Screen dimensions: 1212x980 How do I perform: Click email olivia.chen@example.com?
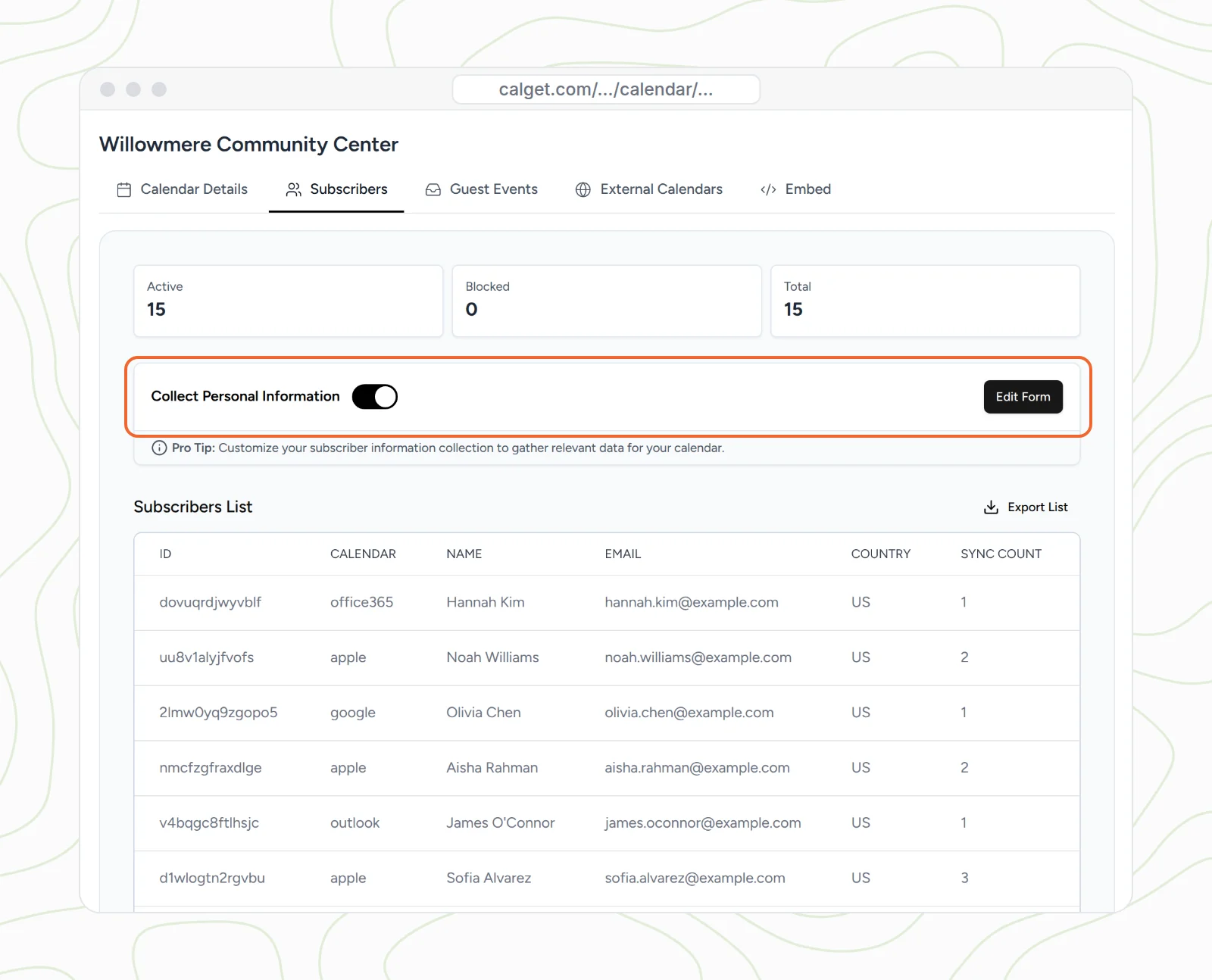click(689, 713)
